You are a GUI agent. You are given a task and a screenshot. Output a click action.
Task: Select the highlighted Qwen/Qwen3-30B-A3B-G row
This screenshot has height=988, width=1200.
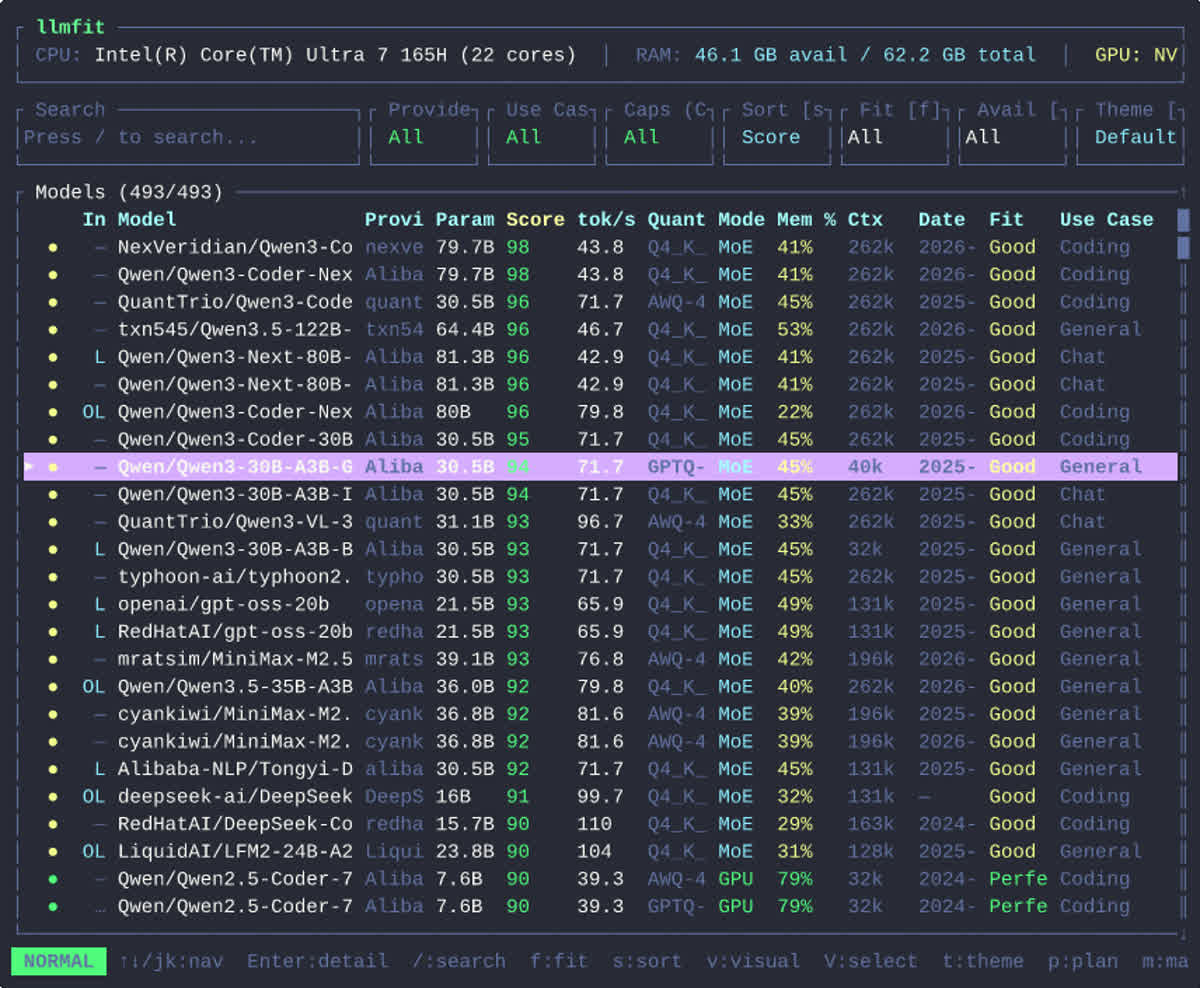coord(600,467)
